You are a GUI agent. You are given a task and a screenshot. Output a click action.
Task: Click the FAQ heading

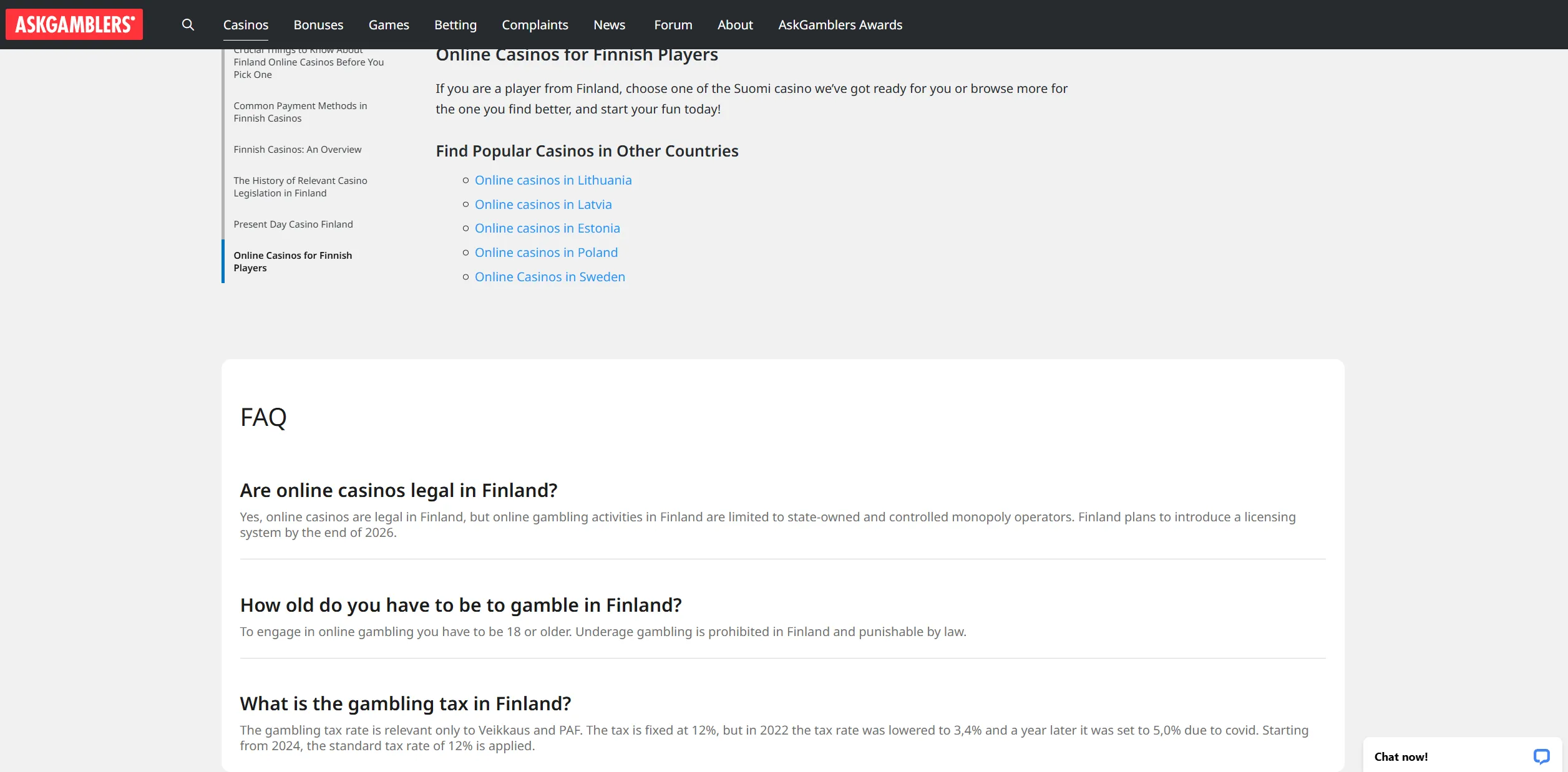point(263,417)
